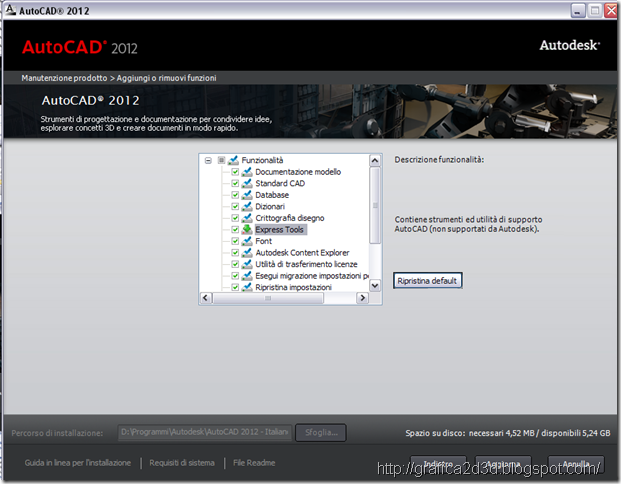Viewport: 621px width, 484px height.
Task: Toggle the root Funzionalità checkbox
Action: point(221,160)
